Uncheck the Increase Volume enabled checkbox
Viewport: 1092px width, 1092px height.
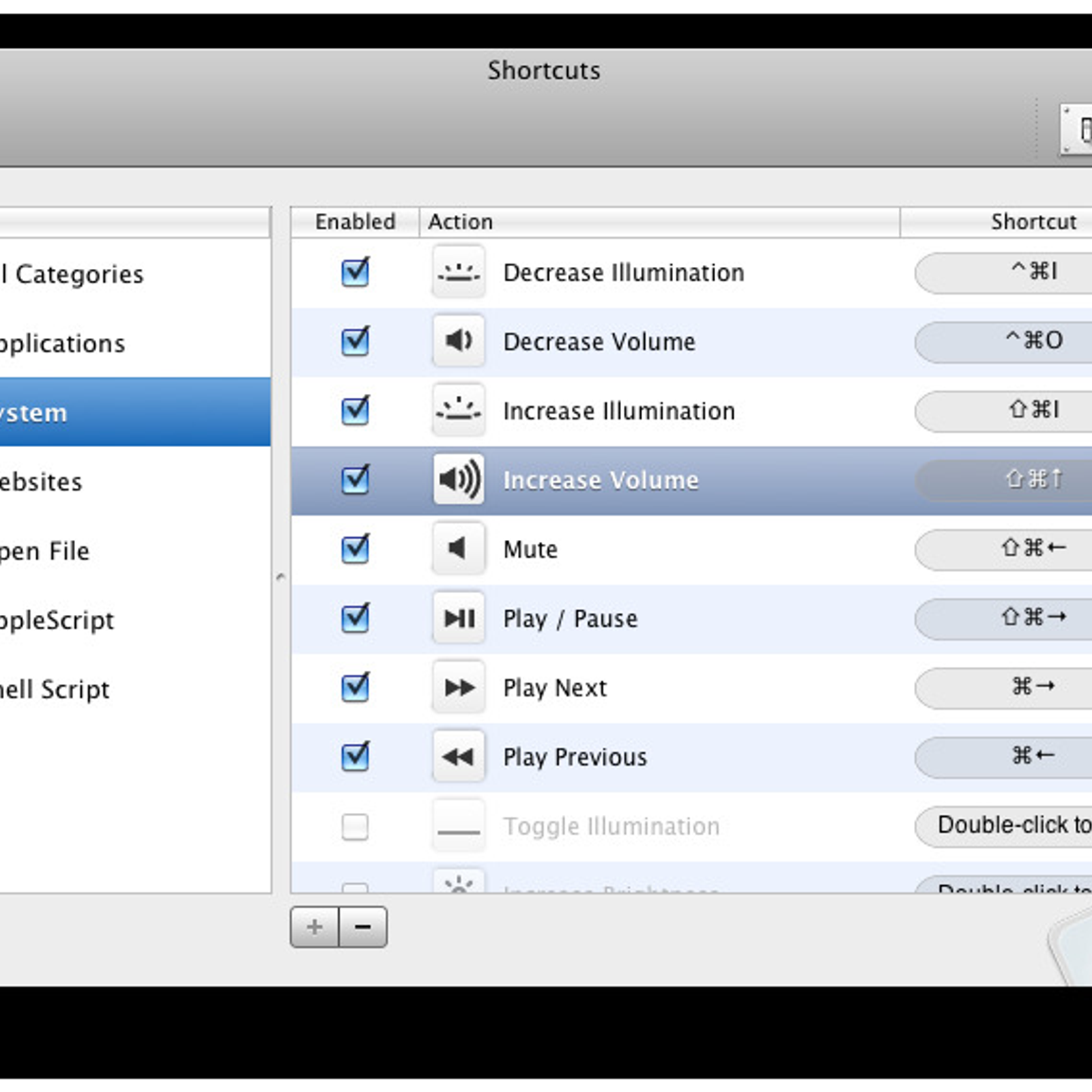(x=355, y=480)
